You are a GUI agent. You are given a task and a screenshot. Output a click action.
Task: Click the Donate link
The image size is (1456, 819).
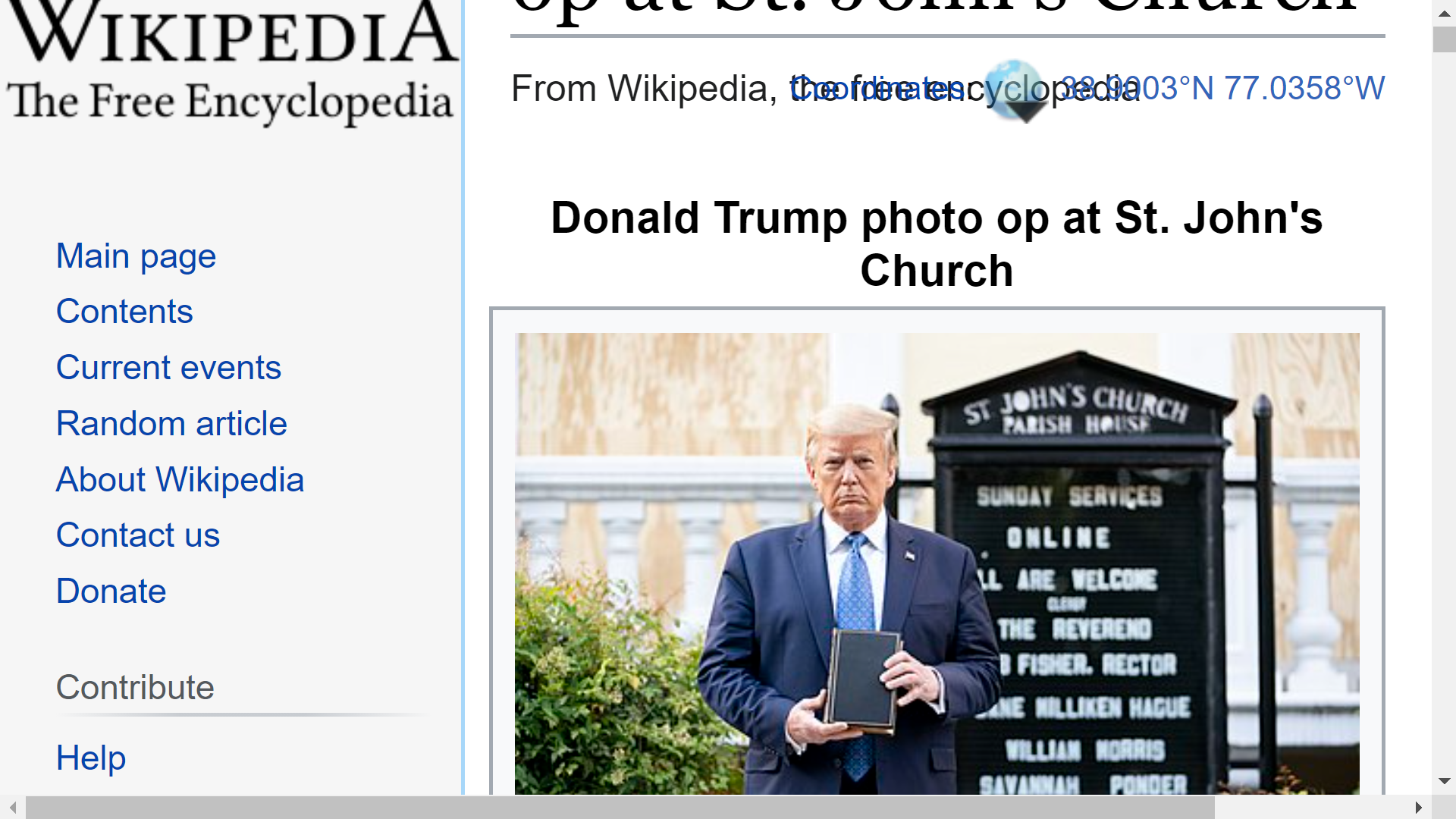[x=111, y=591]
